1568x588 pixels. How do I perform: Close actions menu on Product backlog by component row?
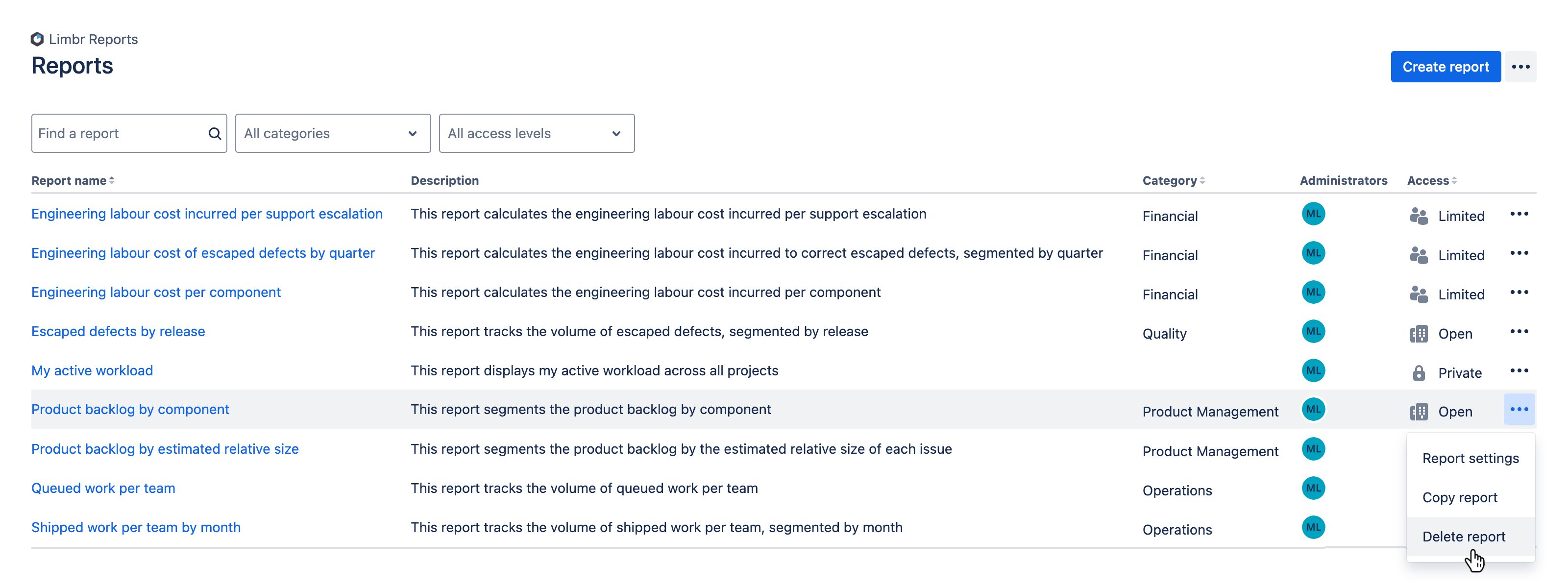[1519, 410]
